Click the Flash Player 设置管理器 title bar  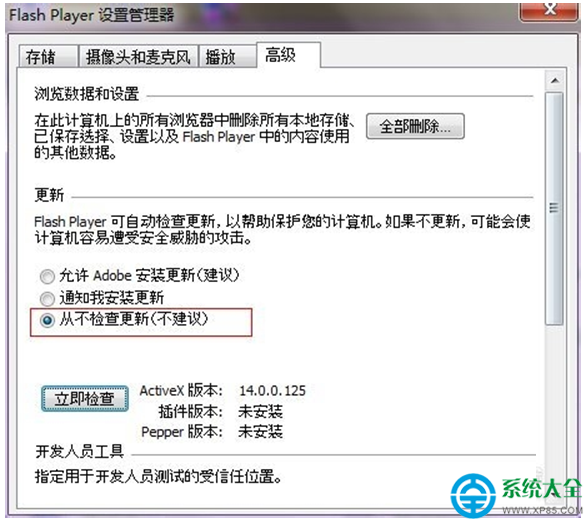(x=261, y=16)
